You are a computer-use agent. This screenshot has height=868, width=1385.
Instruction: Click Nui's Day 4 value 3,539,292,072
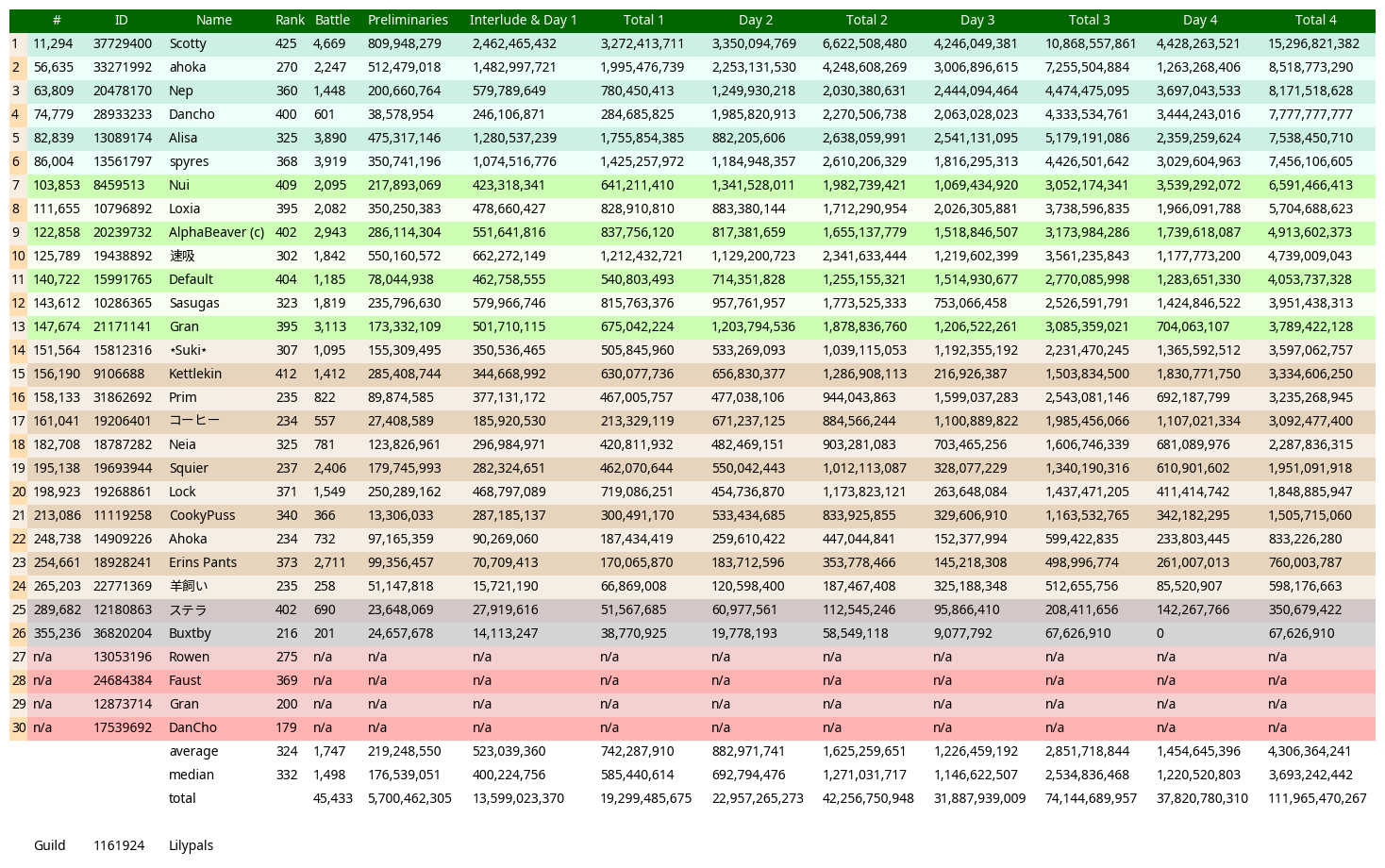click(x=1198, y=185)
